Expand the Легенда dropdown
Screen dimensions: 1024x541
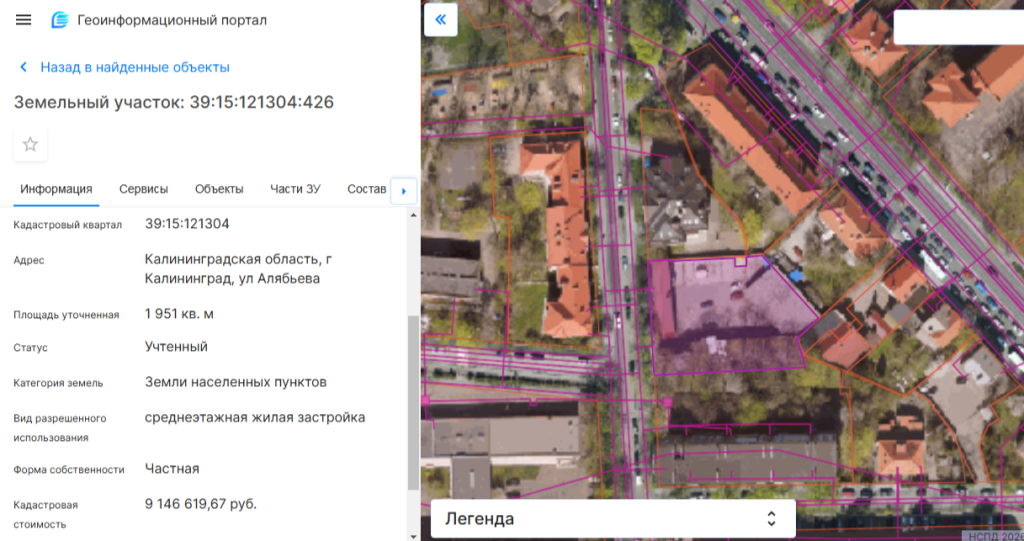click(x=612, y=519)
